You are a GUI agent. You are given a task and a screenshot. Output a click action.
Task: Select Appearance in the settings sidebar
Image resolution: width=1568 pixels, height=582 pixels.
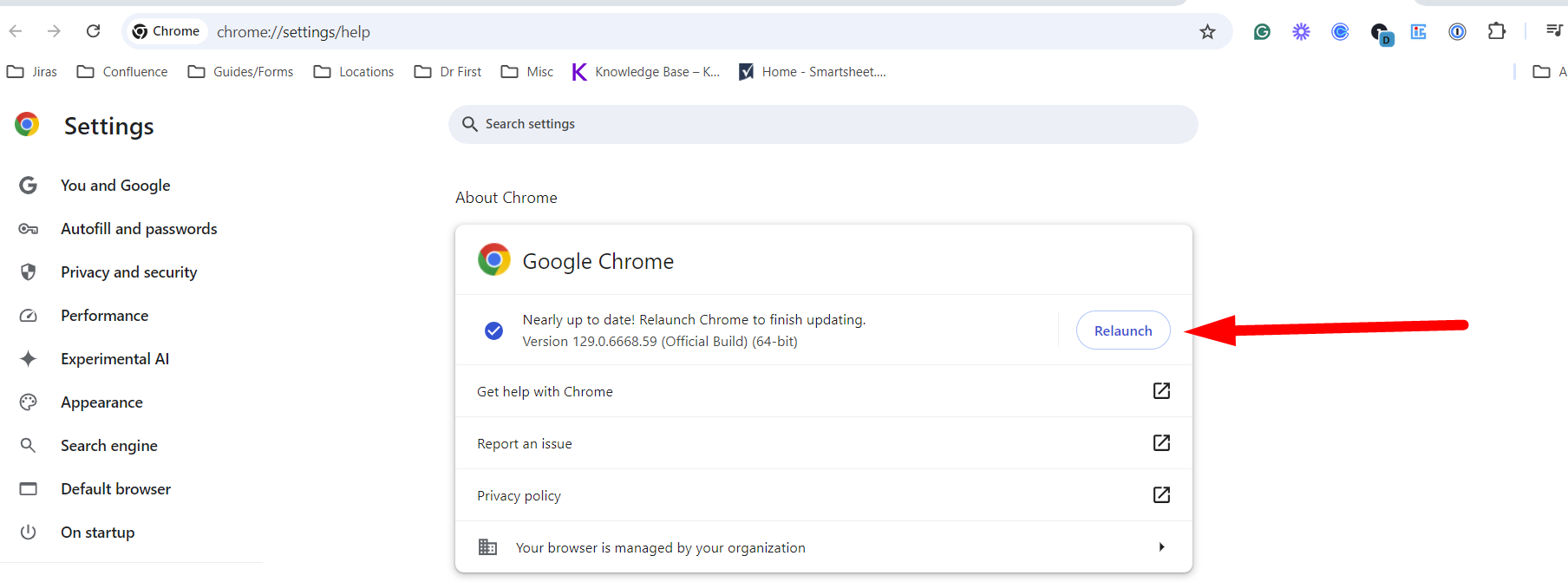point(101,402)
